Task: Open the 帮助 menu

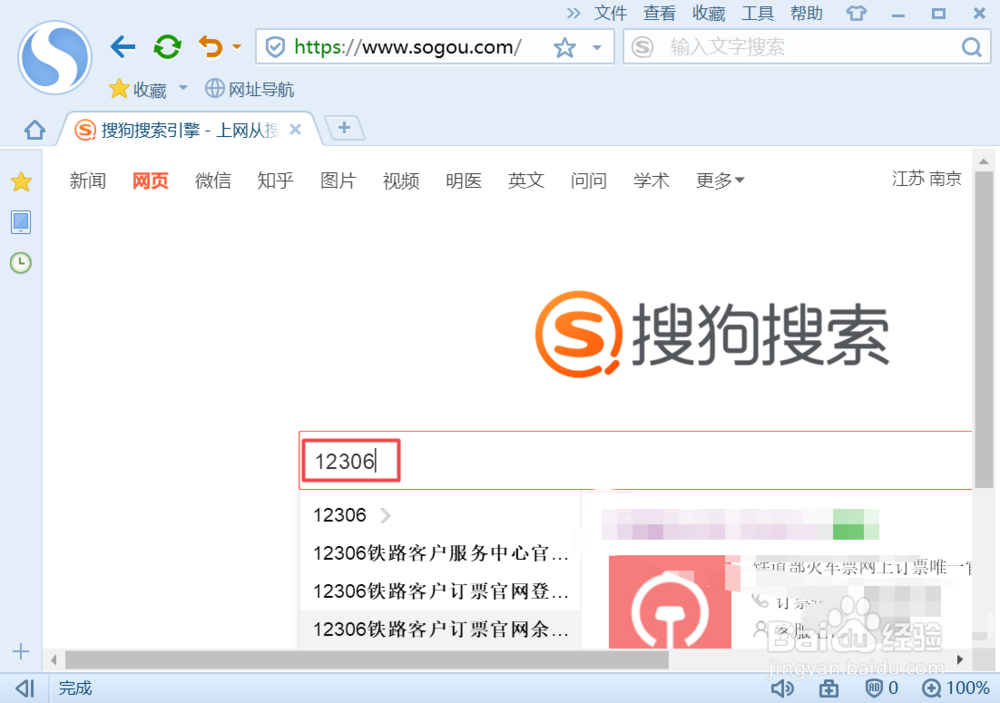Action: (x=807, y=13)
